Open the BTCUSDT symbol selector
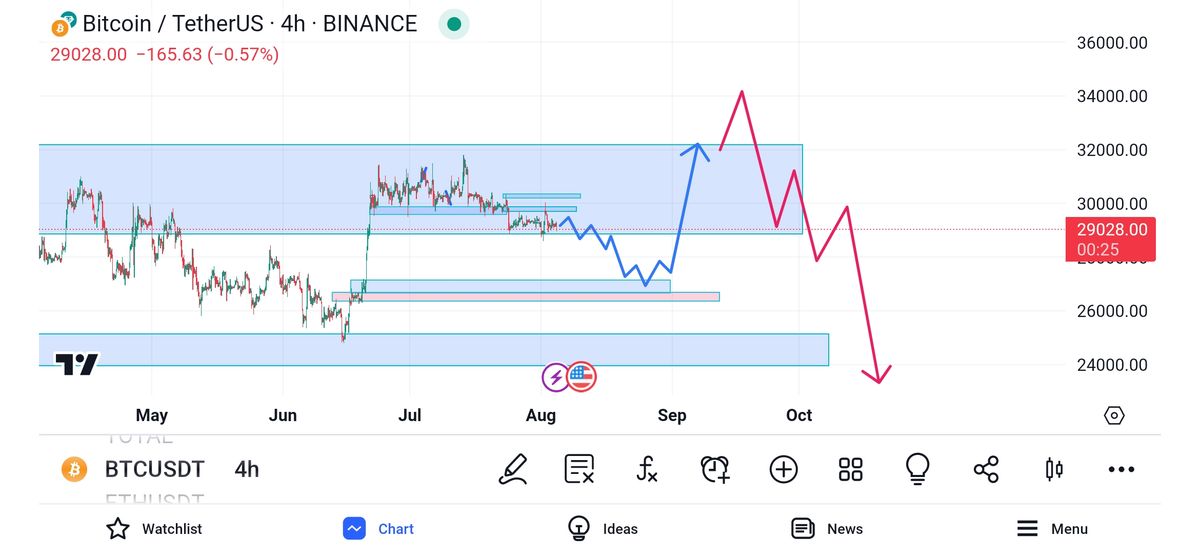Viewport: 1200px width, 554px height. coord(153,469)
